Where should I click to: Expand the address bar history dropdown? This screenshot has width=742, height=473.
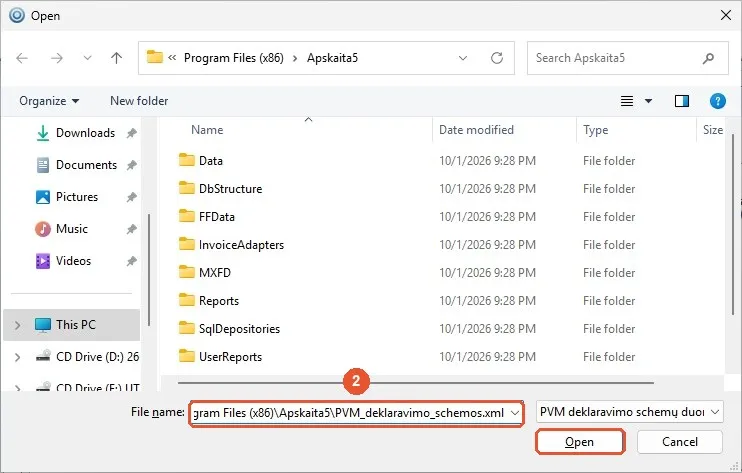463,58
